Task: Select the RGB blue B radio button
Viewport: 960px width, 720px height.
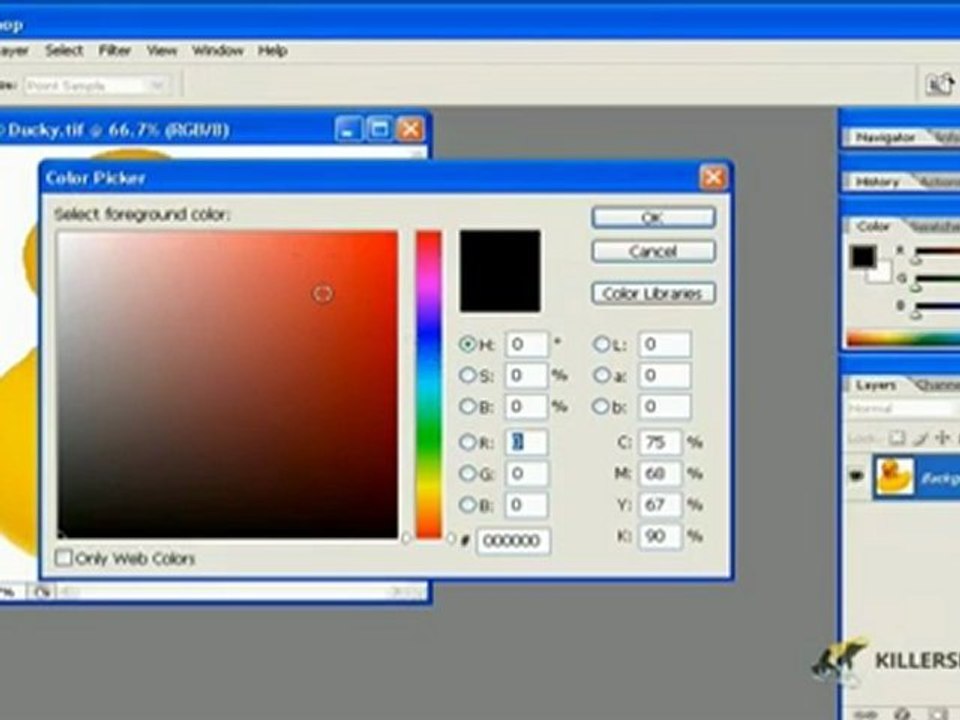Action: pos(468,504)
